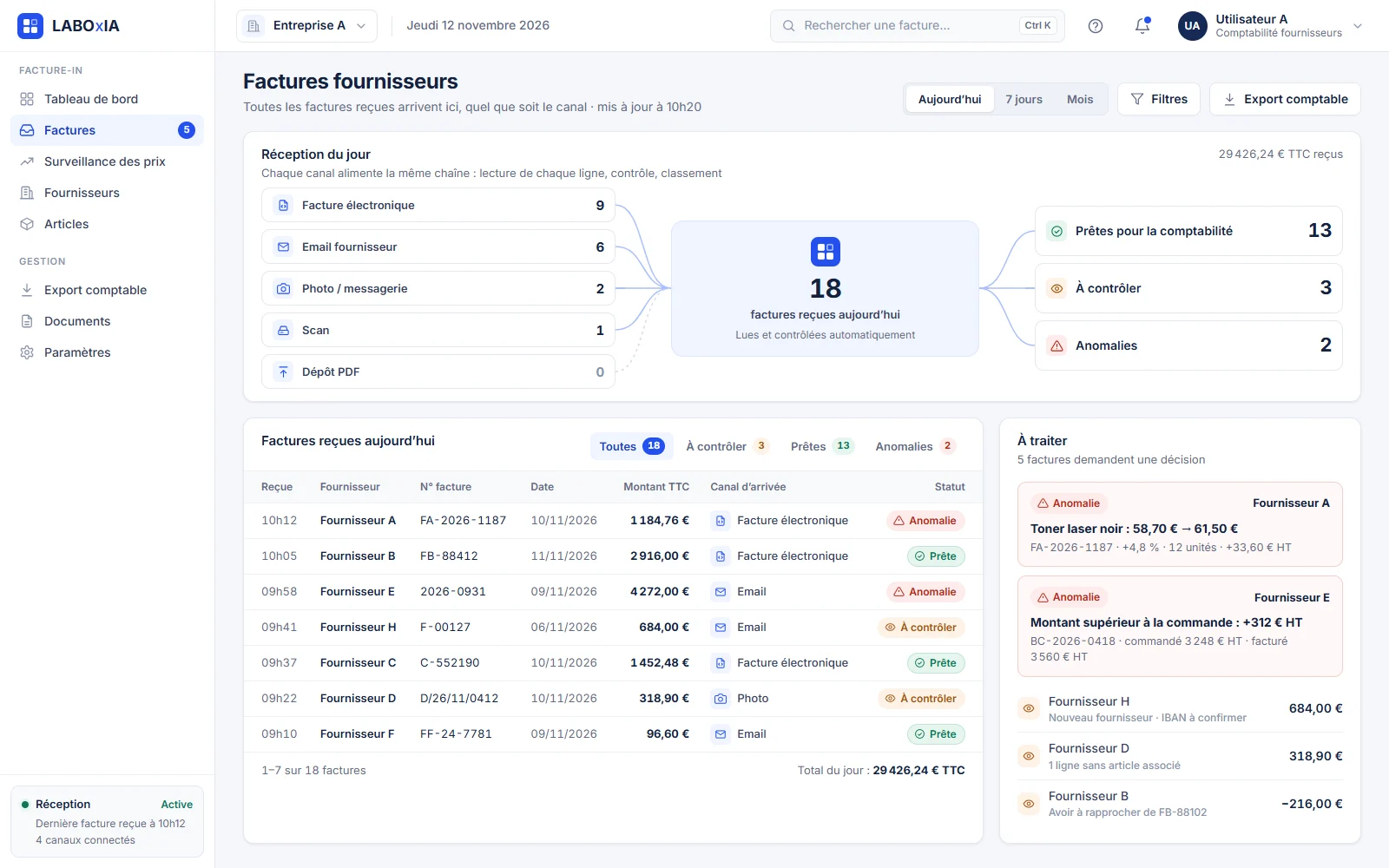Open invoice row FA-2026-1187
The image size is (1389, 868).
[x=613, y=521]
